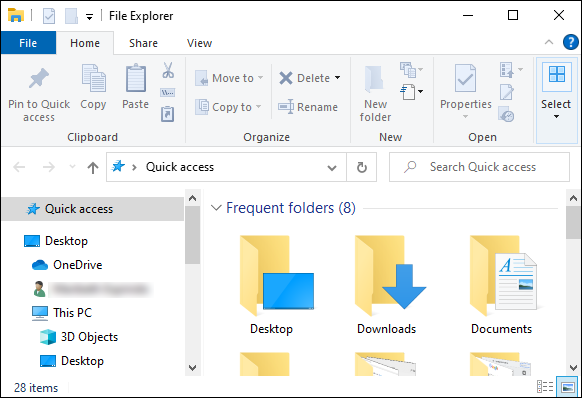Click the New folder icon

pyautogui.click(x=374, y=79)
